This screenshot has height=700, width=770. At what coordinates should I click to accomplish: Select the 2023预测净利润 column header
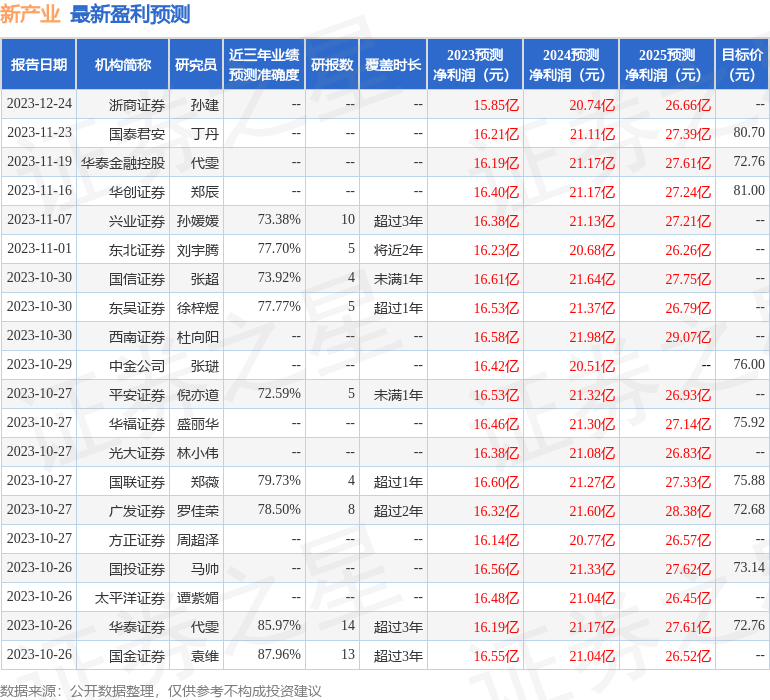click(475, 64)
